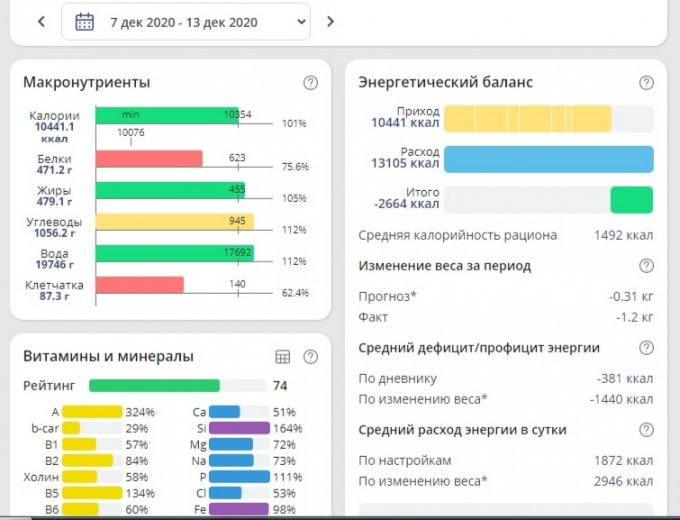Click the green Калории progress bar
This screenshot has height=520, width=680.
coord(170,115)
